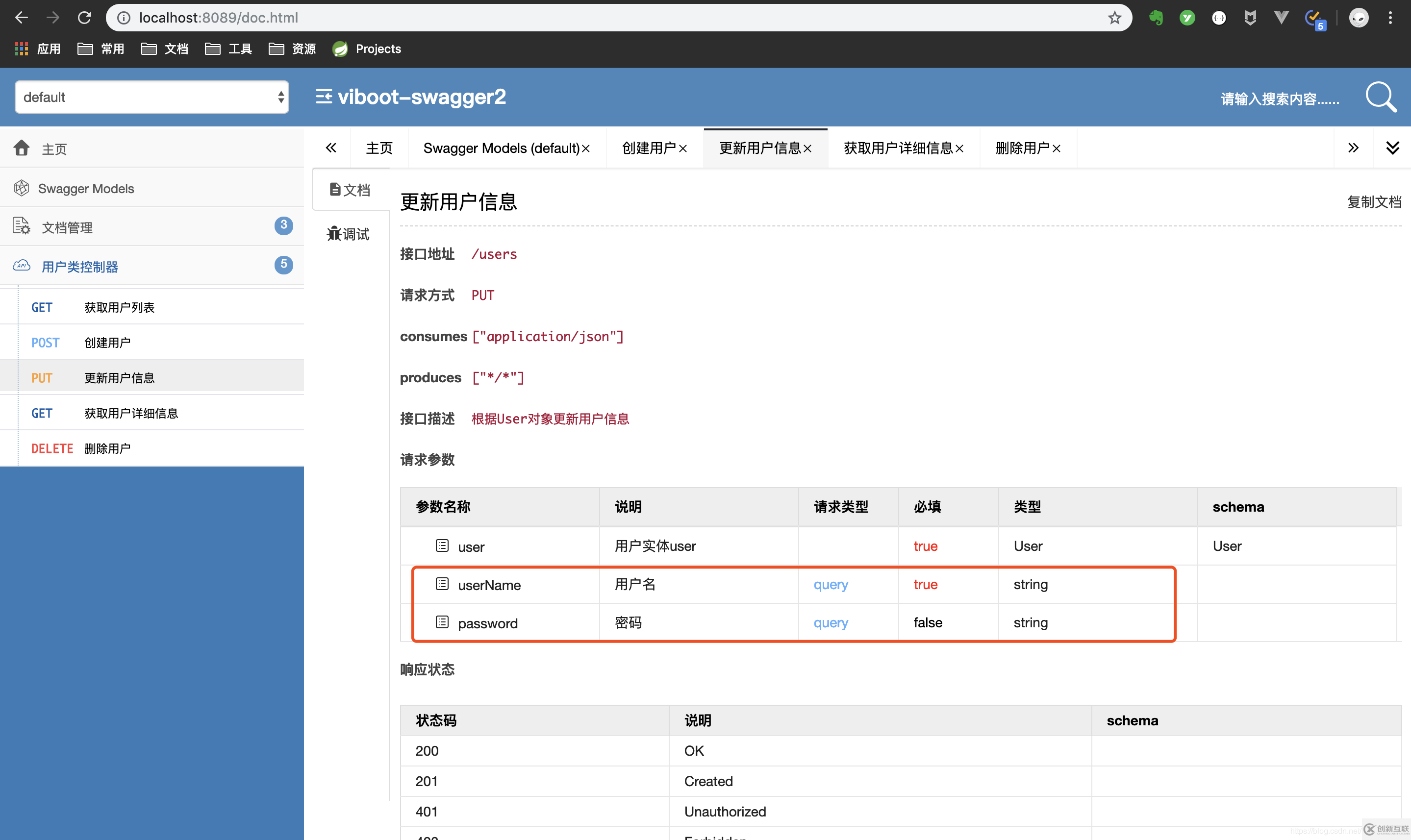Open the double-chevron tab options dropdown
This screenshot has height=840, width=1411.
coord(1392,148)
